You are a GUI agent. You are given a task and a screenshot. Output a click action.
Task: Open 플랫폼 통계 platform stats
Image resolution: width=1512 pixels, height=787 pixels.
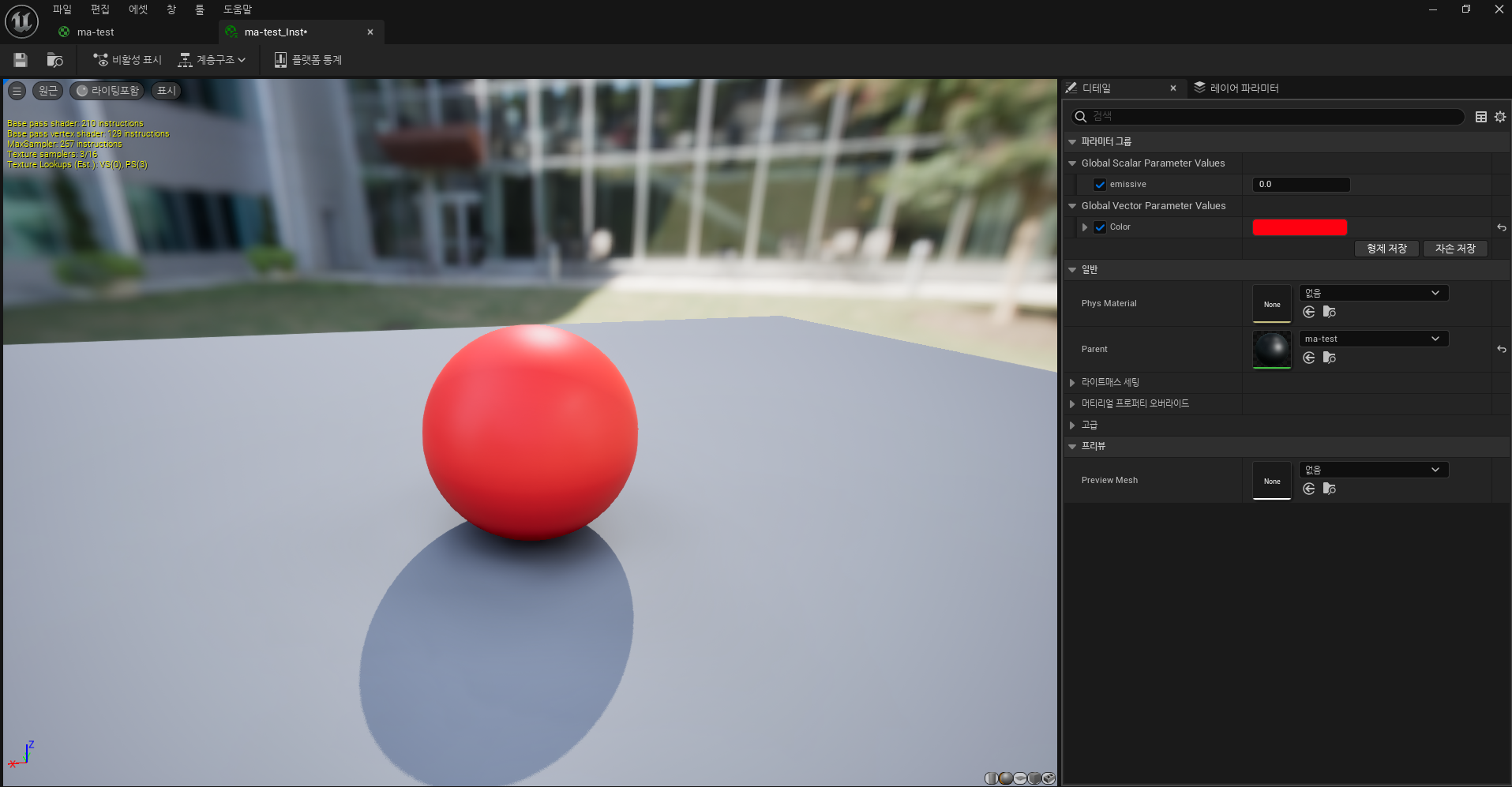click(308, 60)
